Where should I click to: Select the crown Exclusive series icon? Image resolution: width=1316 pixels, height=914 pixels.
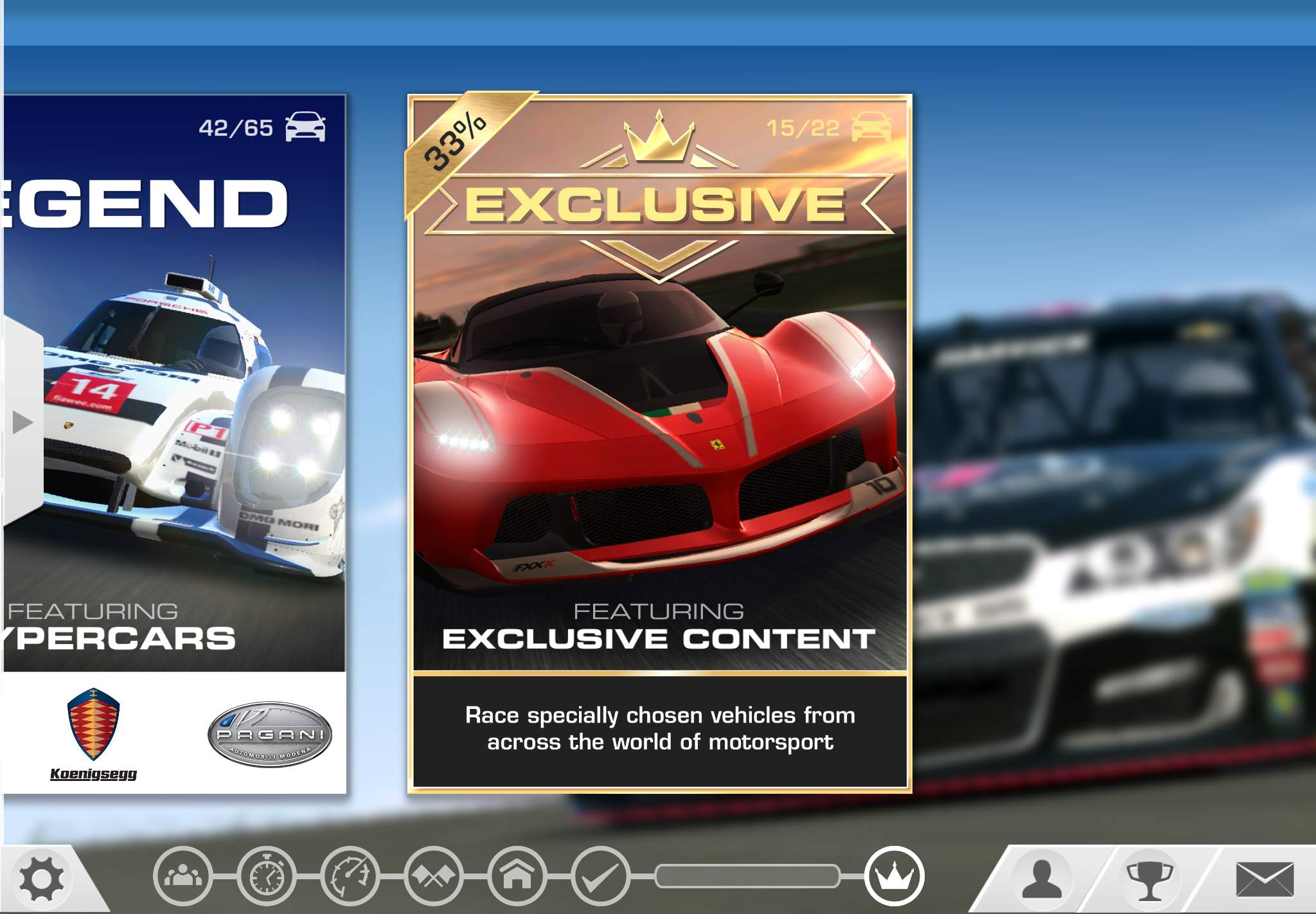click(894, 876)
